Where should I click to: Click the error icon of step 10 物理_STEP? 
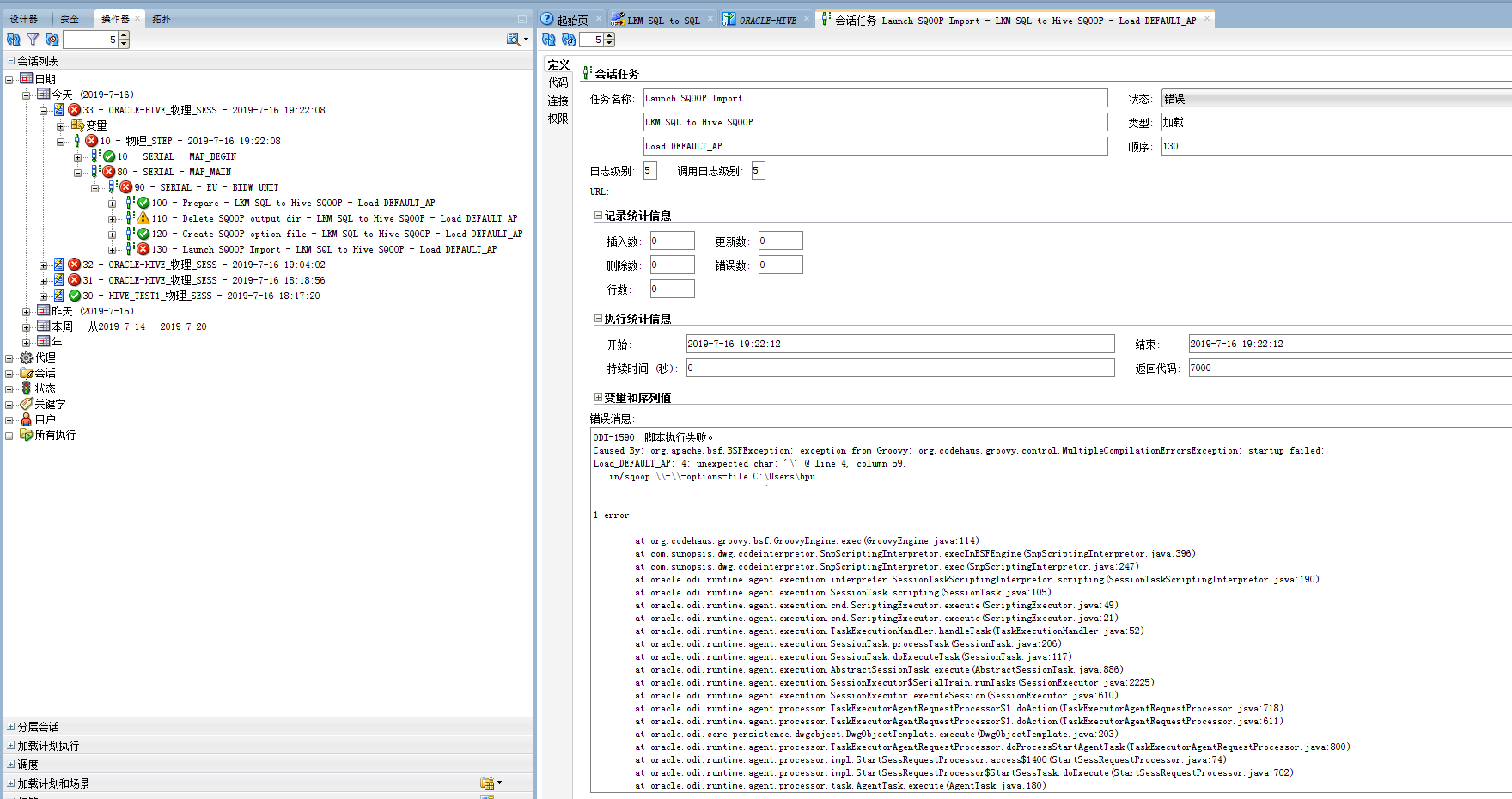click(x=92, y=141)
